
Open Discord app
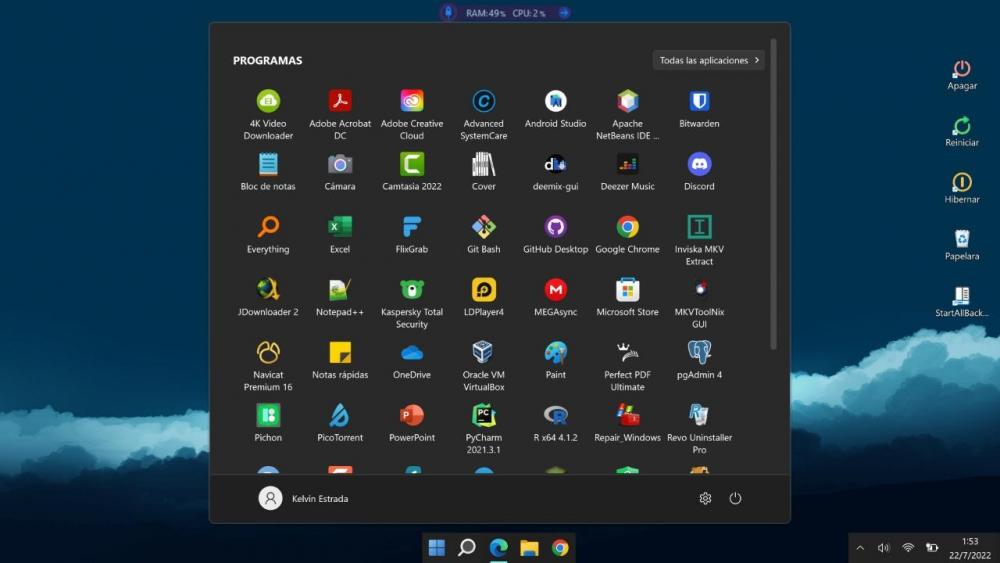coord(699,165)
